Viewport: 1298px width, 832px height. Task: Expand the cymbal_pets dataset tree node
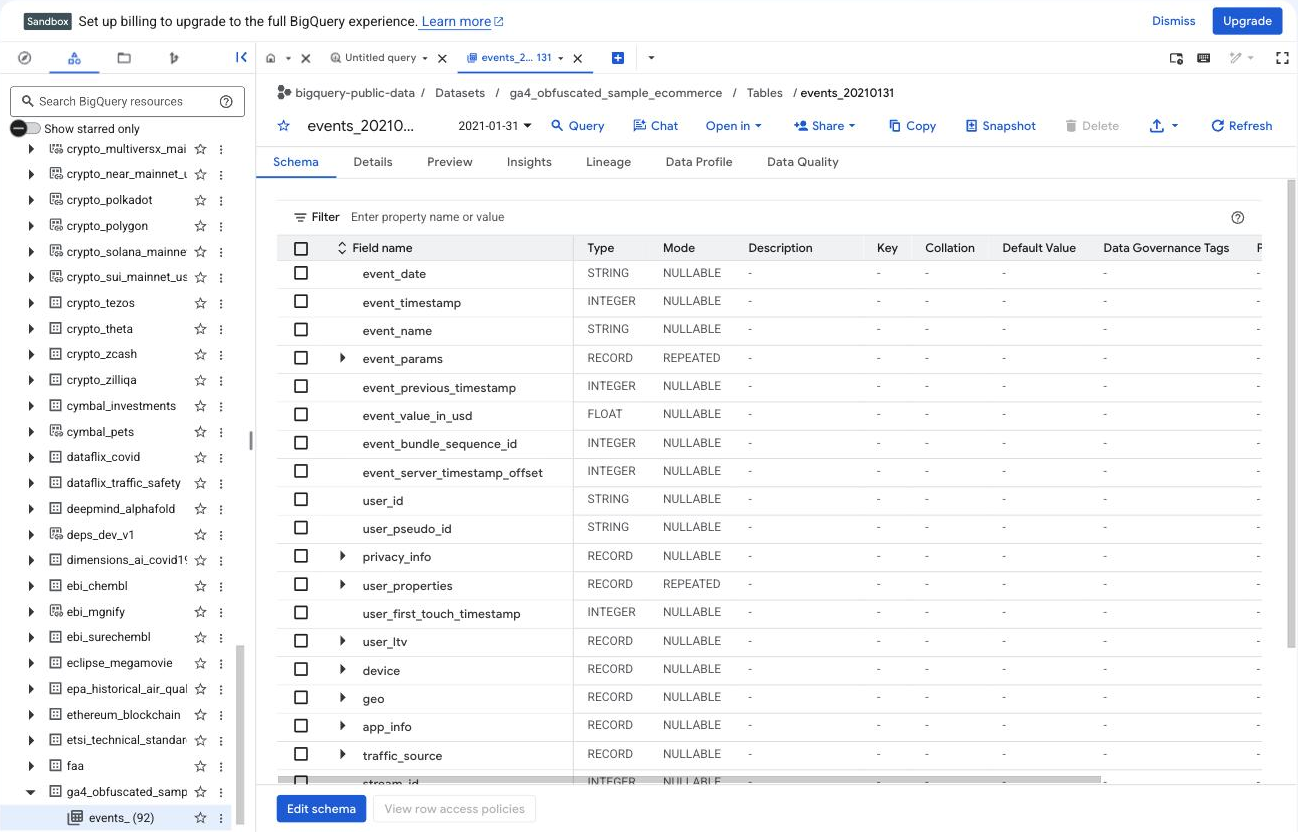point(31,432)
